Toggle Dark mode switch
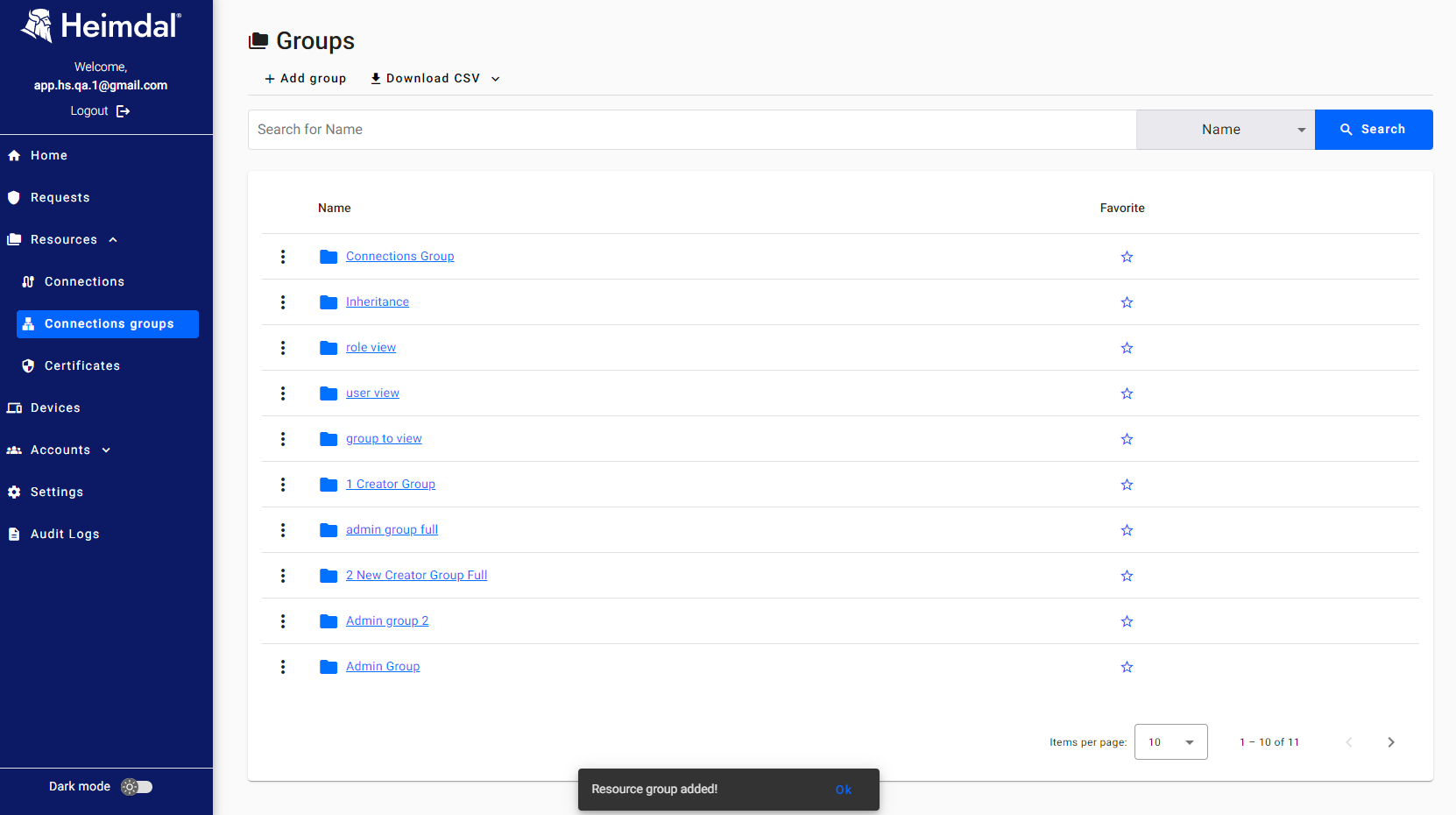 (x=137, y=787)
